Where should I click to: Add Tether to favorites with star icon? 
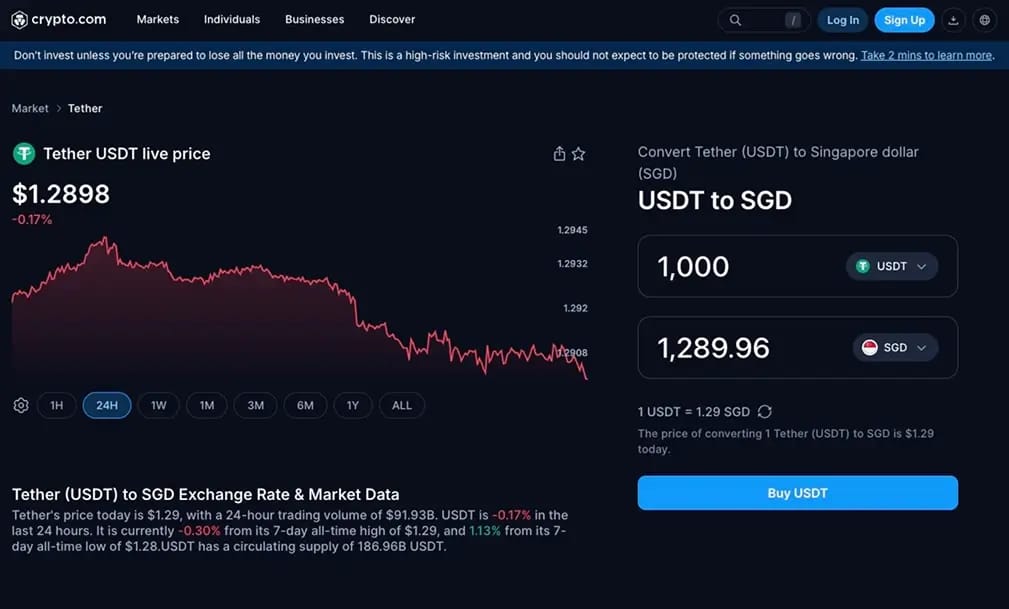click(x=579, y=154)
